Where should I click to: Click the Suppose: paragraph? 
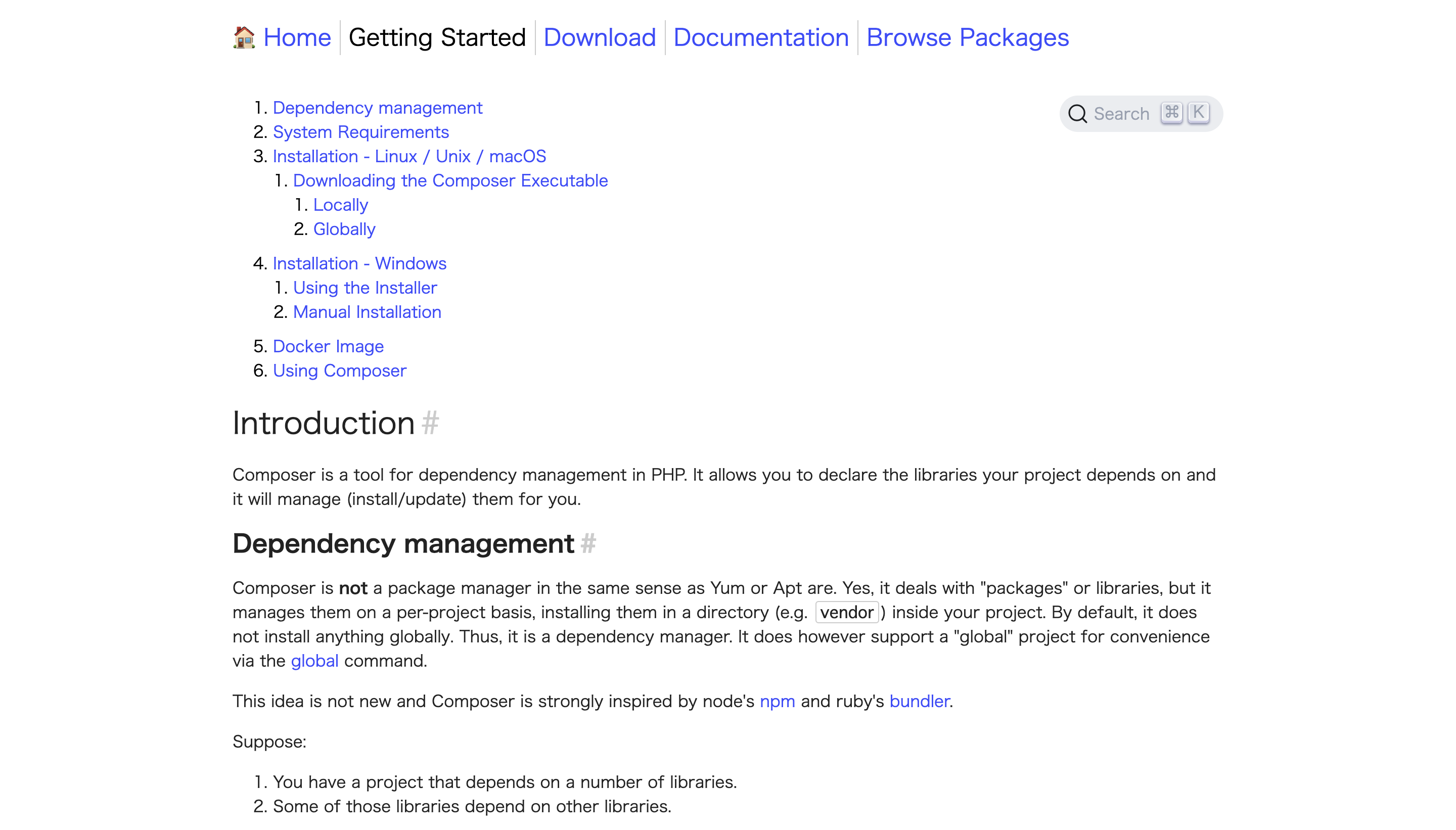pyautogui.click(x=269, y=742)
